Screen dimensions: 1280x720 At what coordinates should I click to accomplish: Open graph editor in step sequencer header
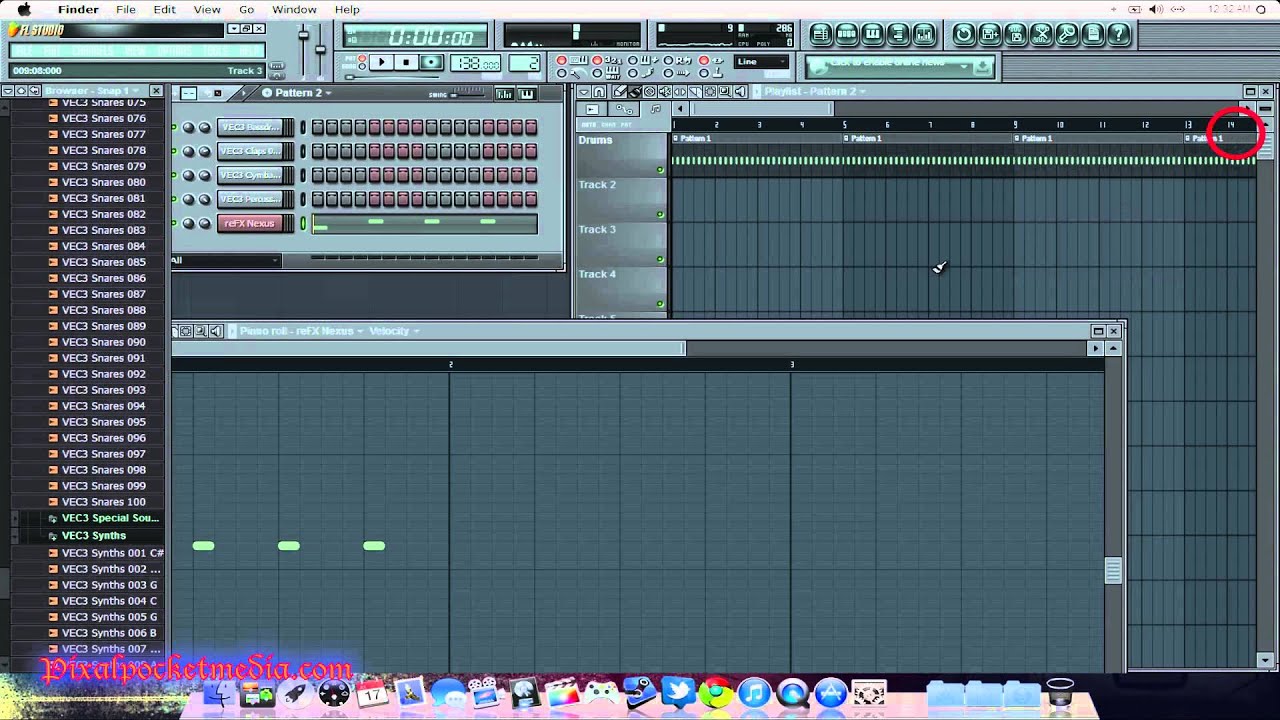[x=504, y=94]
